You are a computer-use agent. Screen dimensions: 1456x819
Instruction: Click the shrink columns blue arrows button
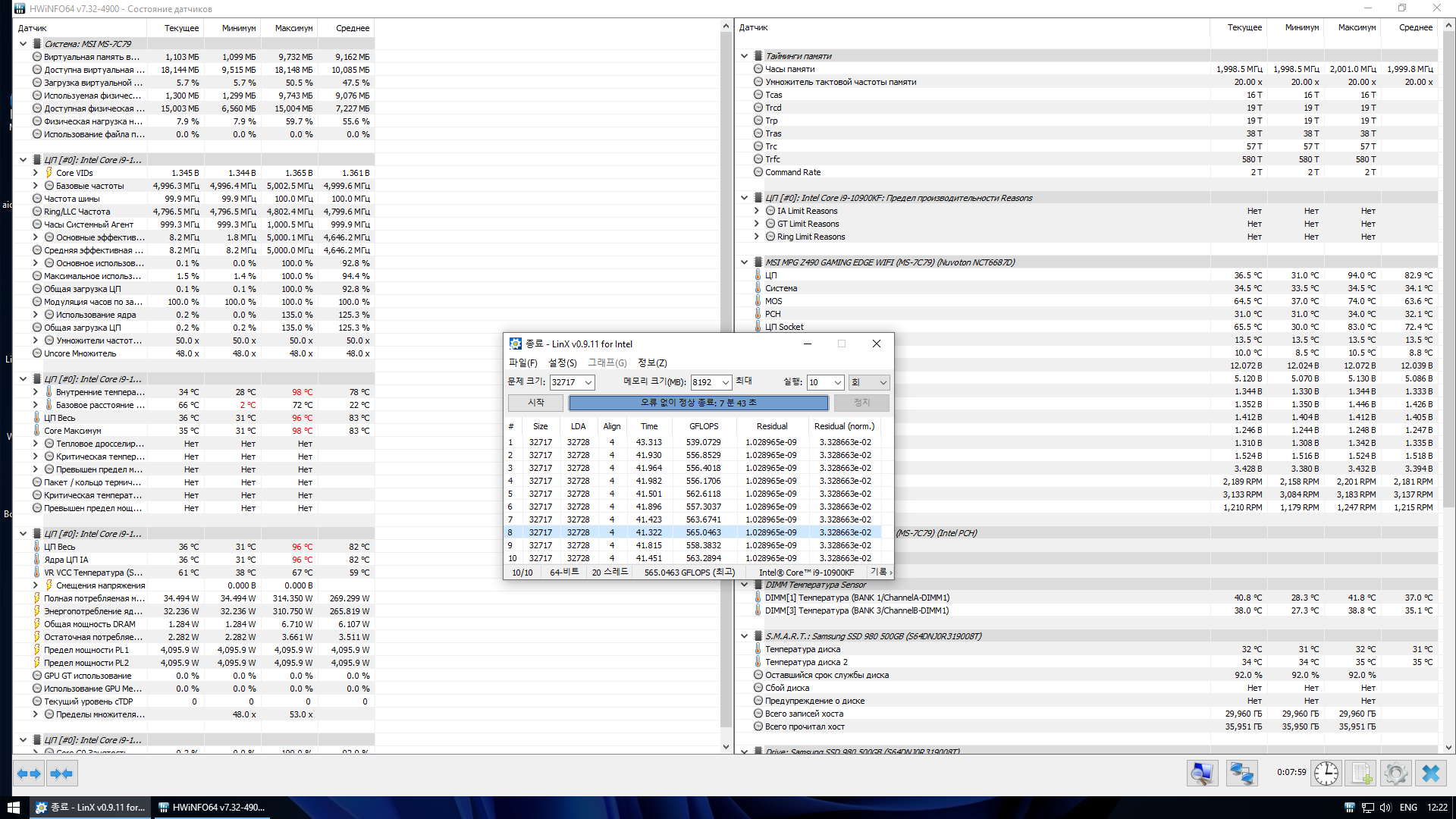[61, 773]
